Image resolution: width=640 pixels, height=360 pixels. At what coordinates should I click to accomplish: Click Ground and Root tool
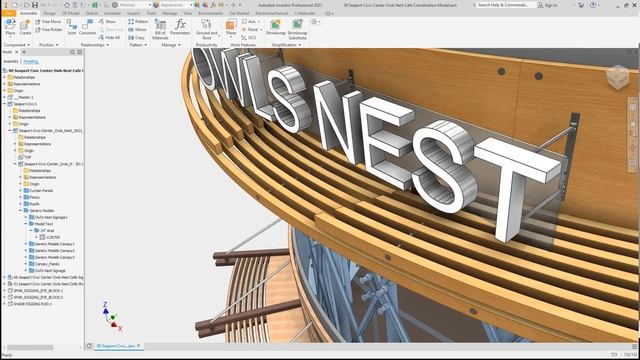[207, 29]
